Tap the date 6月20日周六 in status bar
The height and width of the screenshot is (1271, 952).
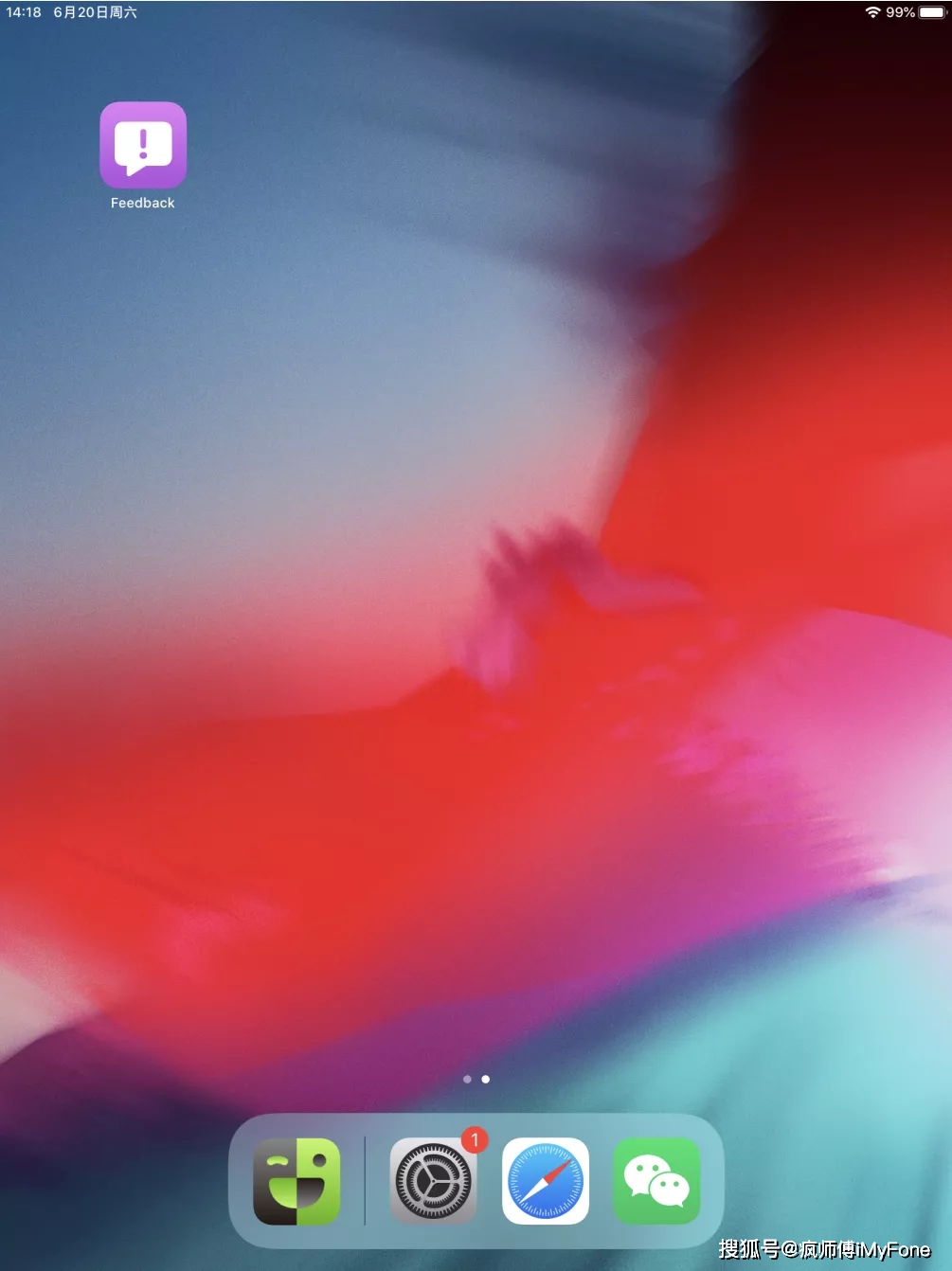[95, 12]
